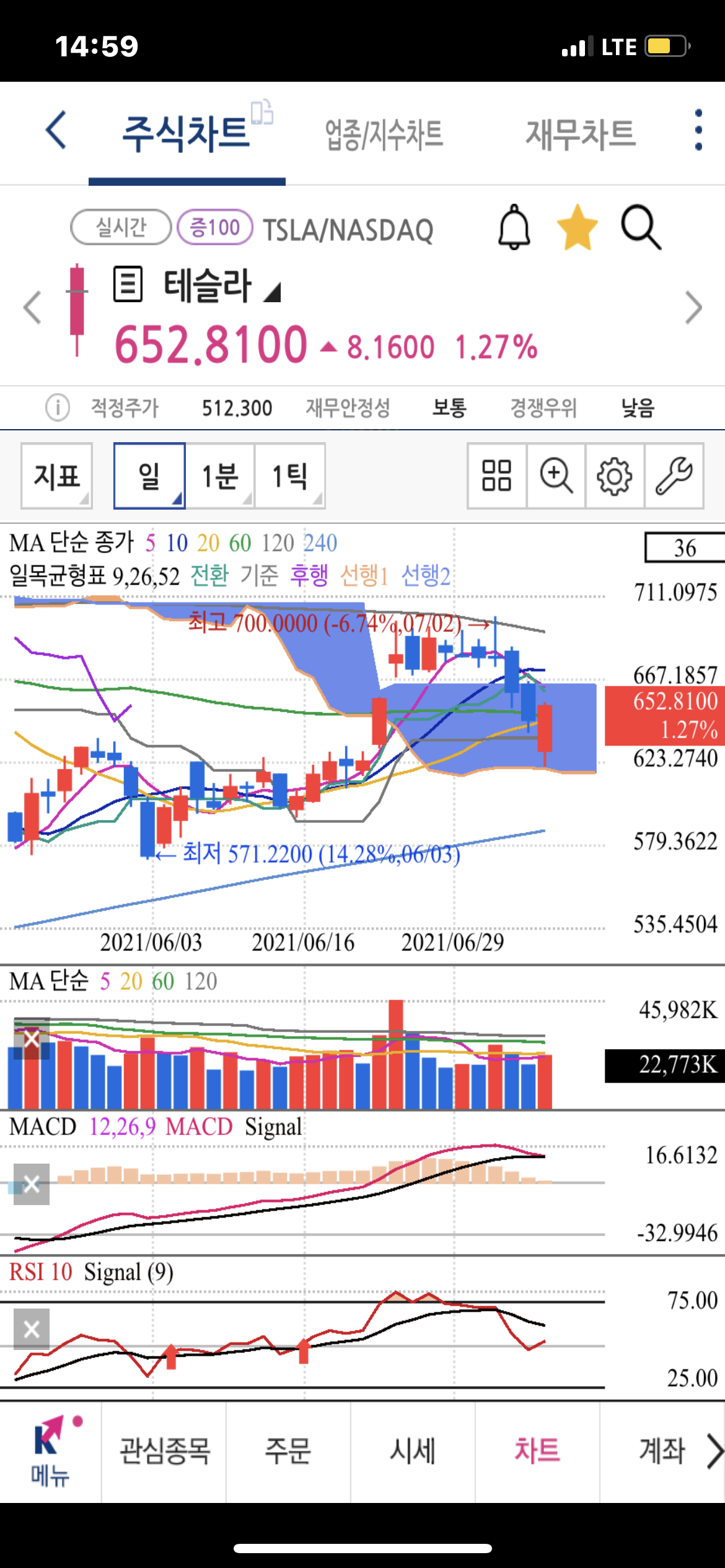Open the K menu icon
Image resolution: width=725 pixels, height=1568 pixels.
[51, 1452]
